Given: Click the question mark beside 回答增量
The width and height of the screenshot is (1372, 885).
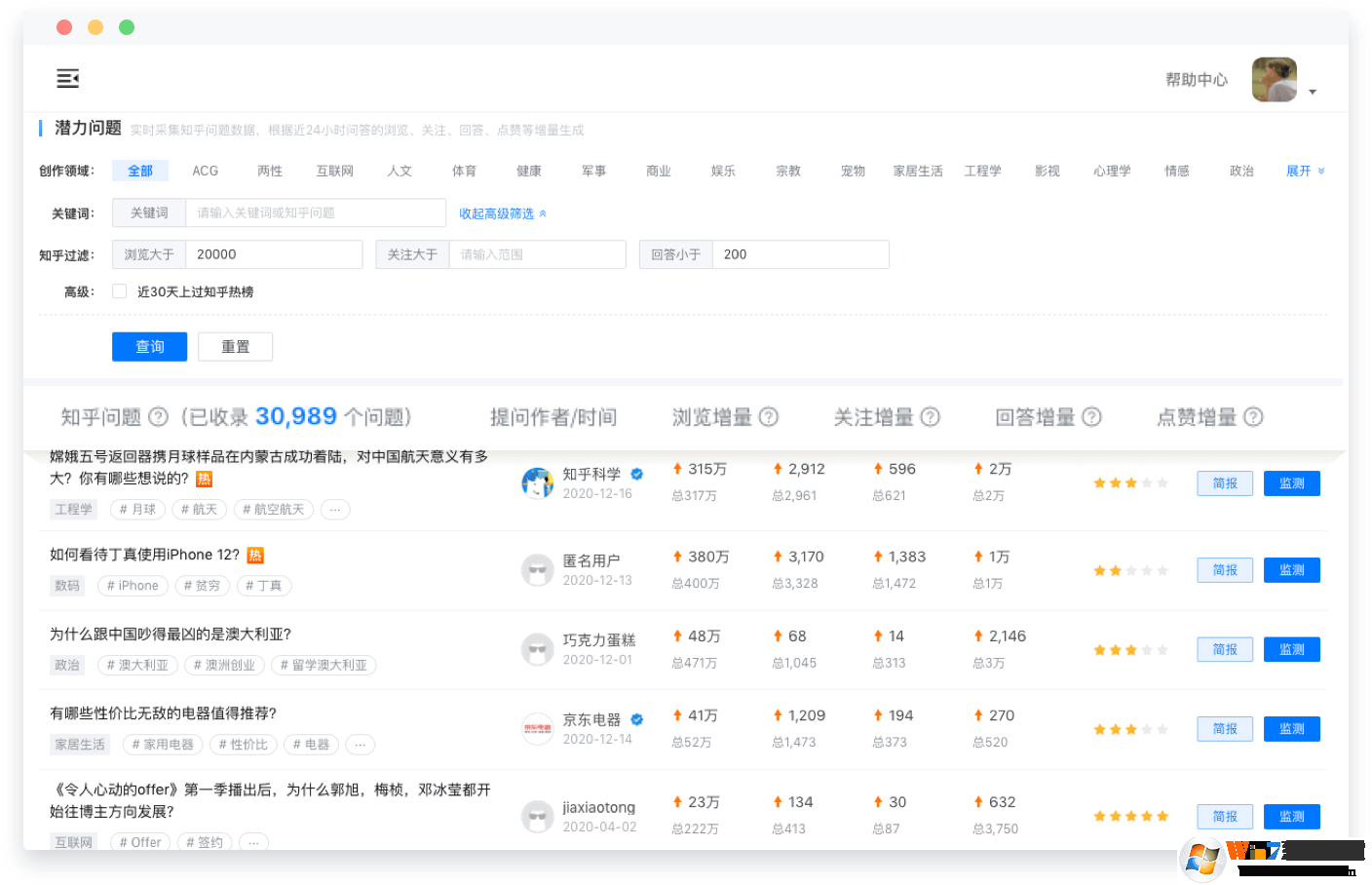Looking at the screenshot, I should coord(1093,416).
